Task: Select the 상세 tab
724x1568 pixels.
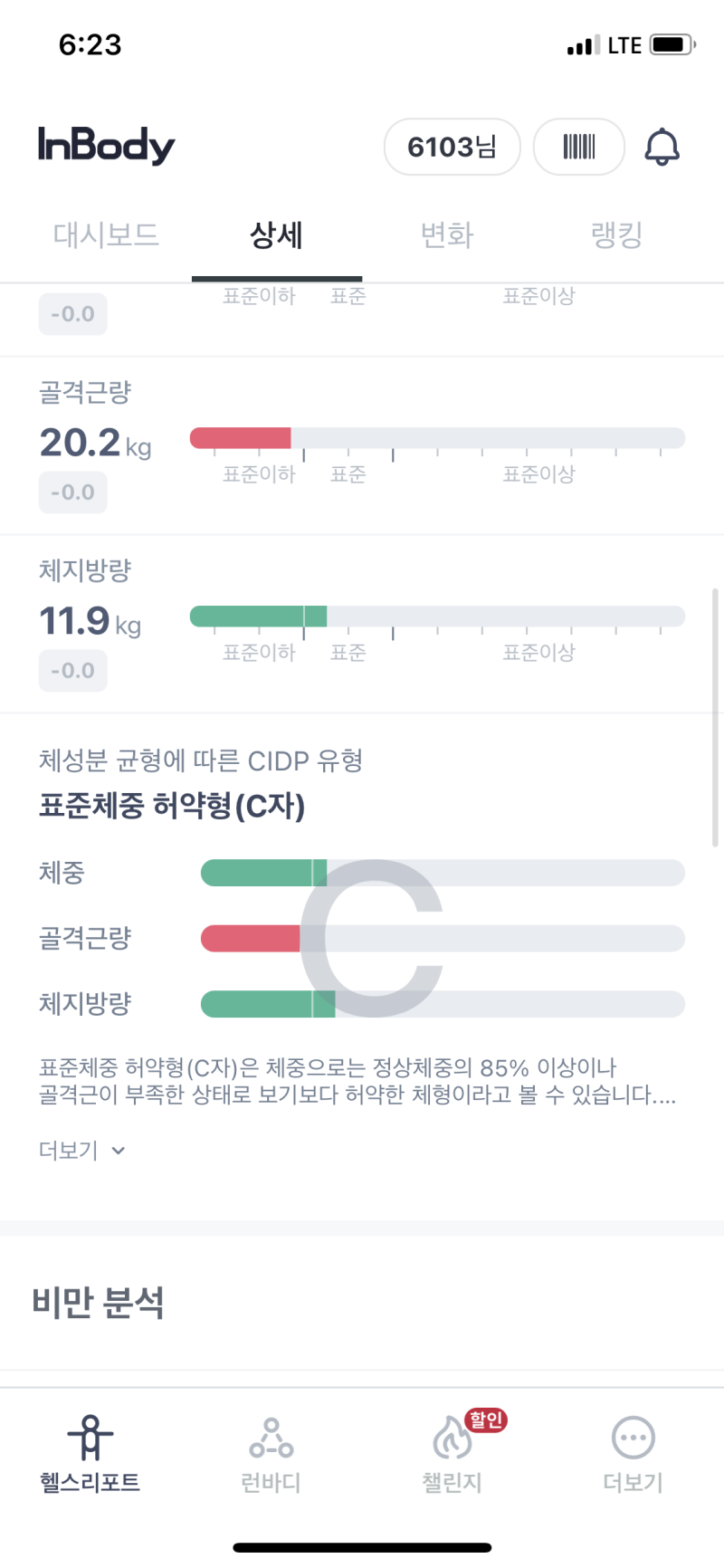Action: click(x=276, y=235)
